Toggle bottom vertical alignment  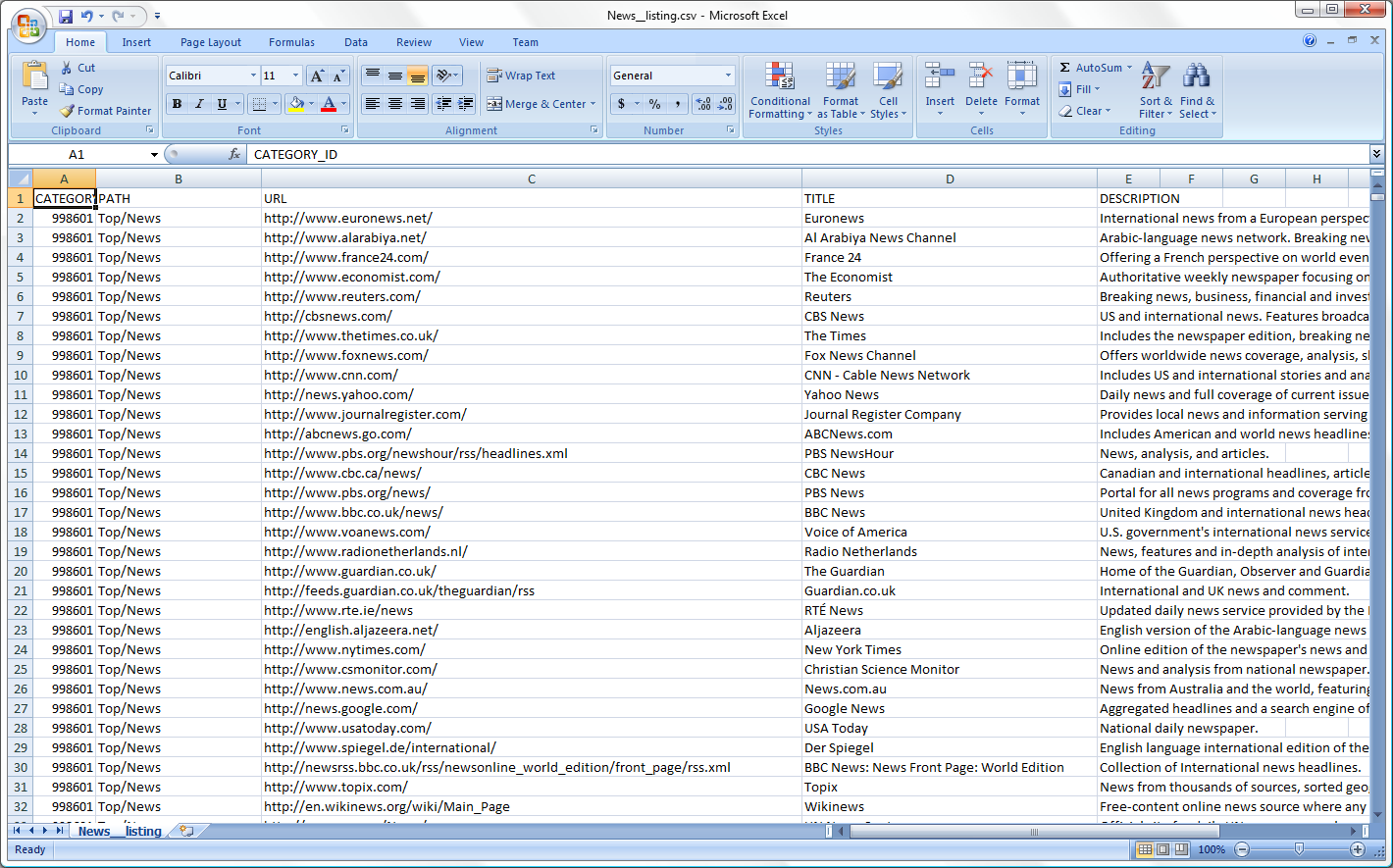coord(418,76)
